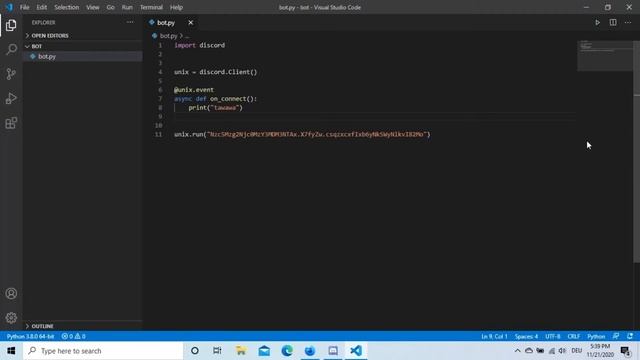640x360 pixels.
Task: Open the Run menu
Action: point(127,7)
